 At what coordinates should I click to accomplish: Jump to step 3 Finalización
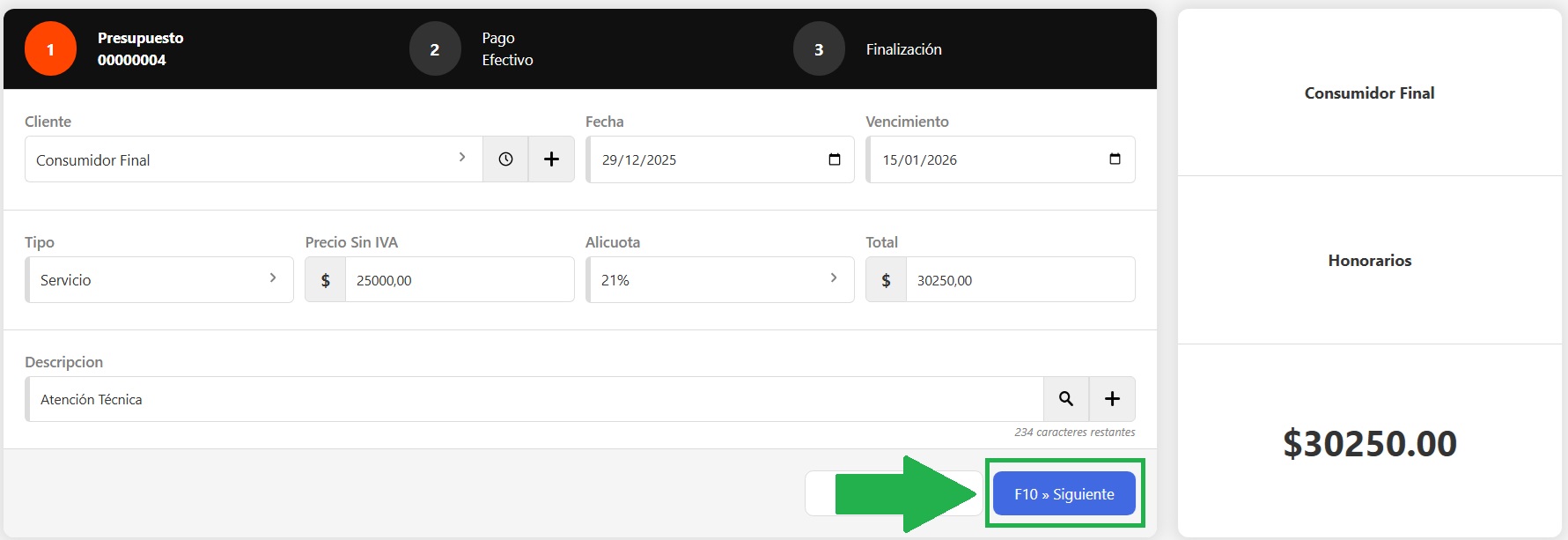[819, 49]
